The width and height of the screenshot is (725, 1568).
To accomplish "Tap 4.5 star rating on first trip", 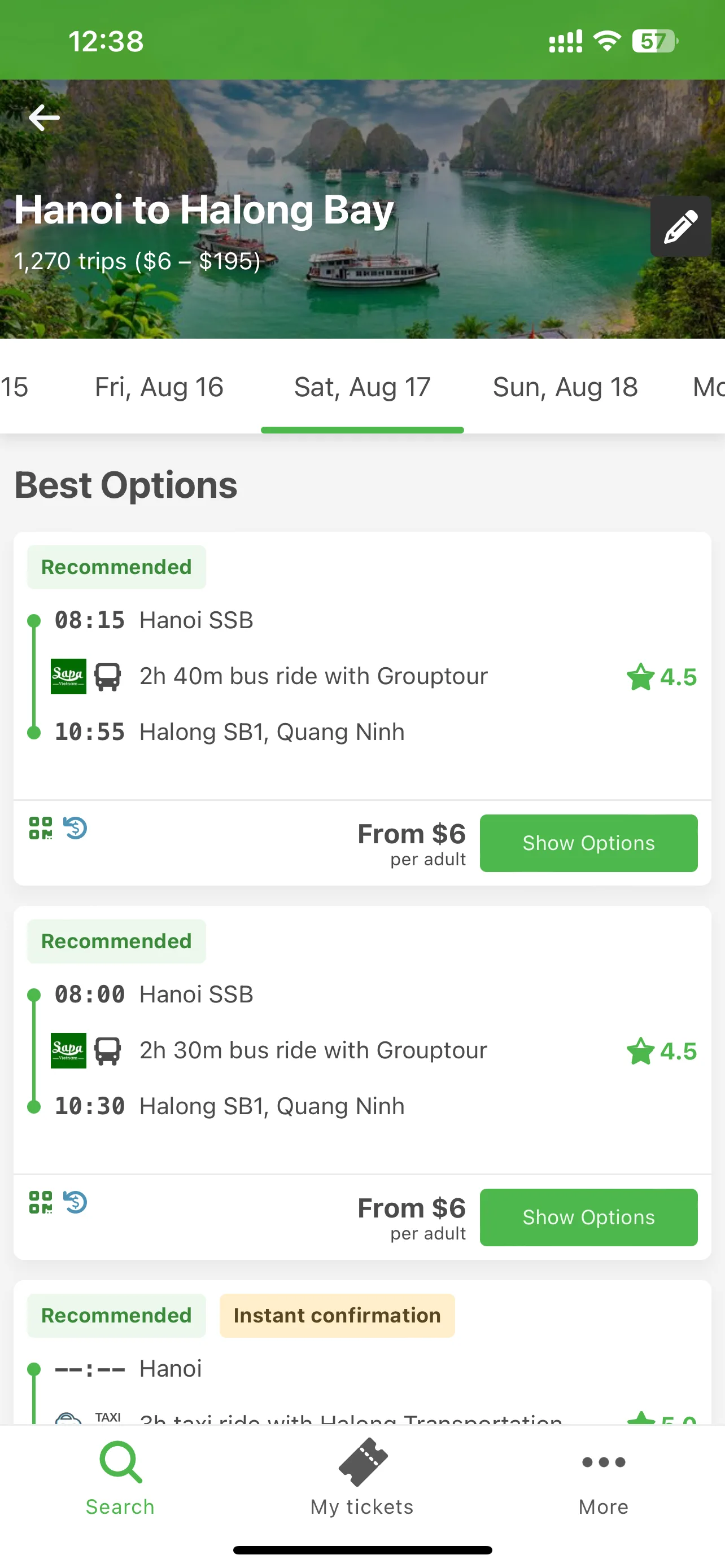I will point(662,677).
